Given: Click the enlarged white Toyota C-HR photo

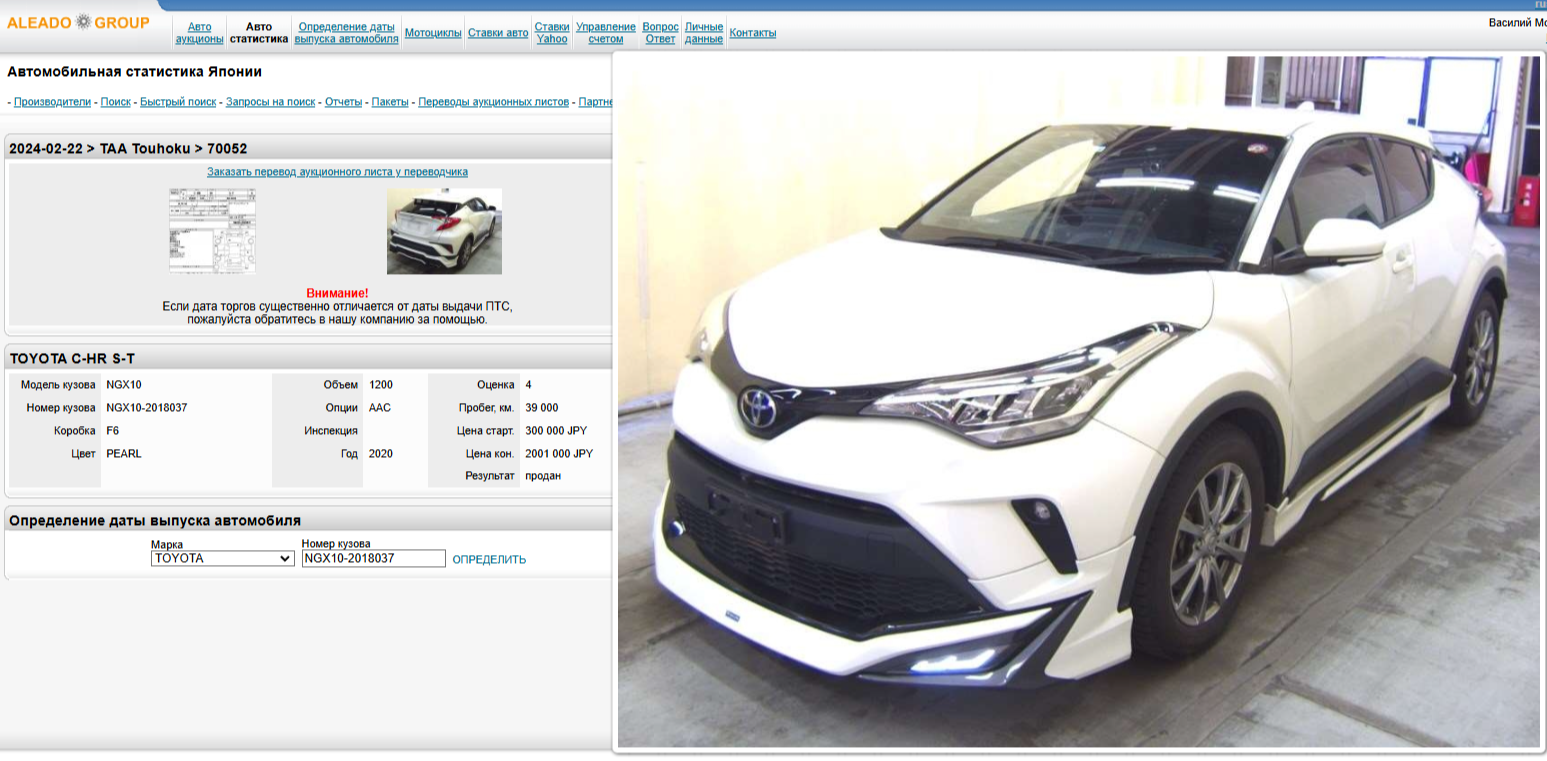Looking at the screenshot, I should click(x=1079, y=402).
